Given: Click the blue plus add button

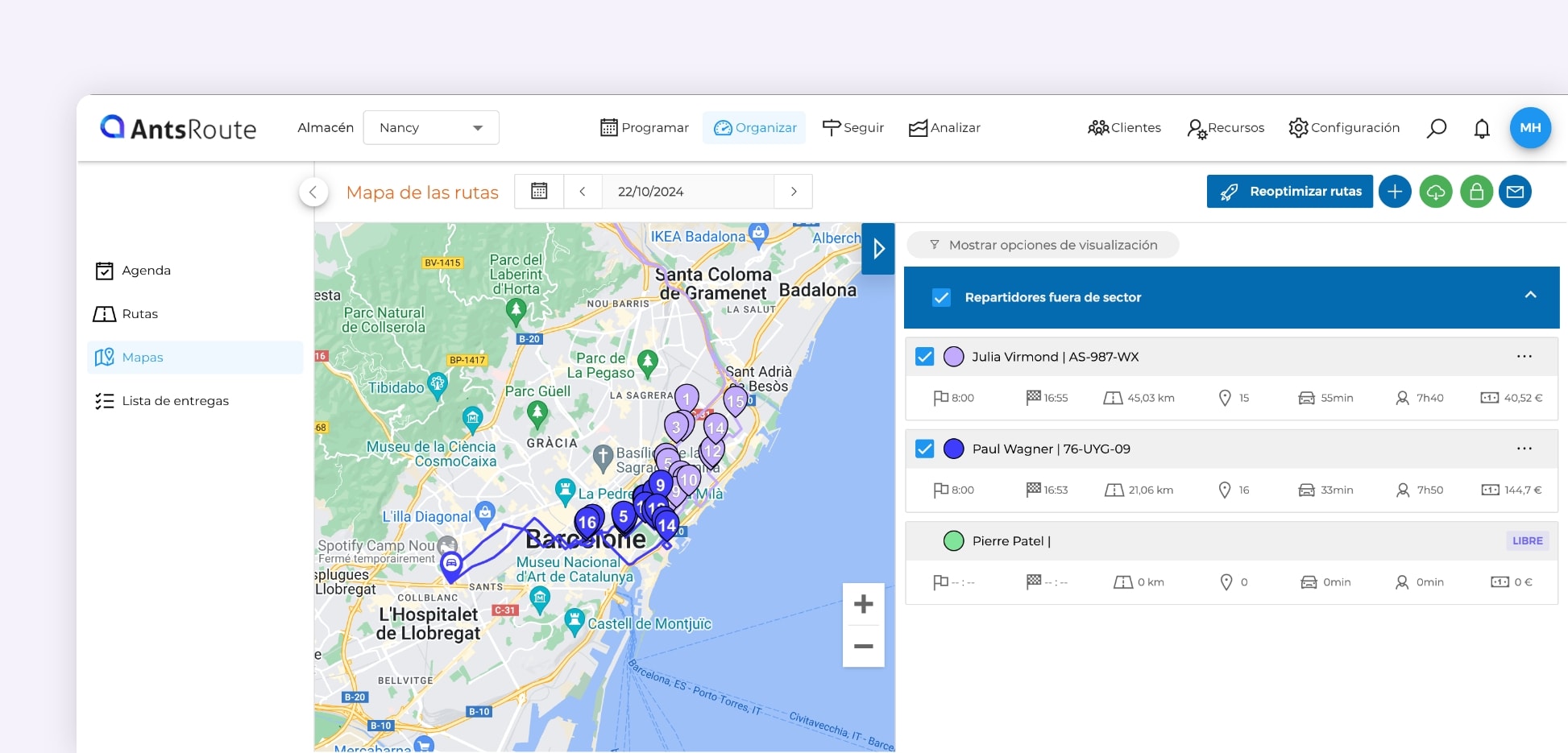Looking at the screenshot, I should (1394, 192).
